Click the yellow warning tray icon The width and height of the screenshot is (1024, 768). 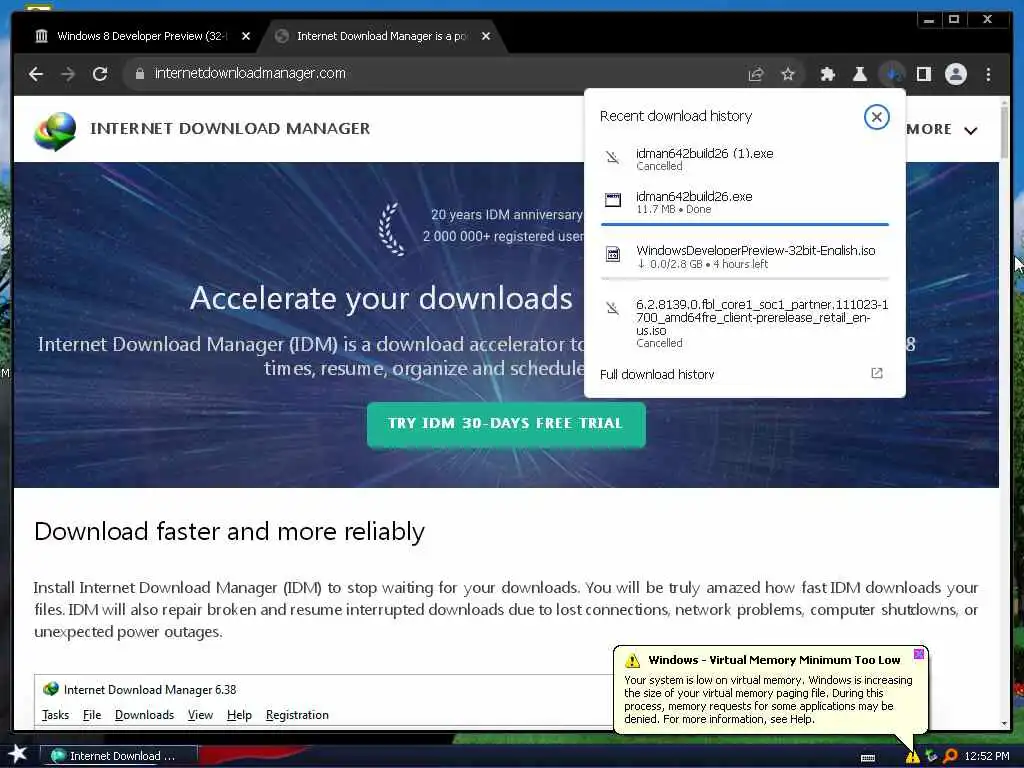point(912,756)
